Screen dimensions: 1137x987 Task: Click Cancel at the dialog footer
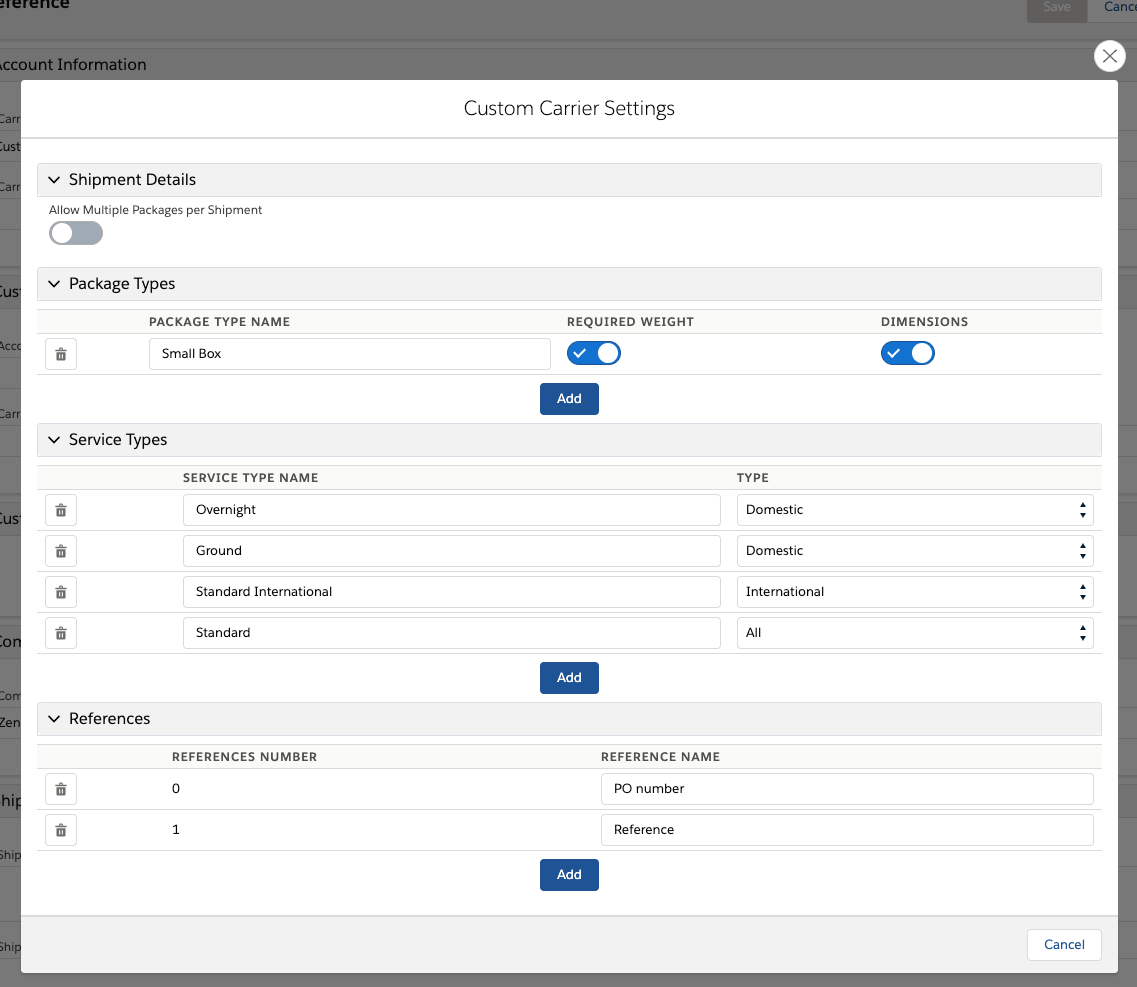click(x=1064, y=945)
